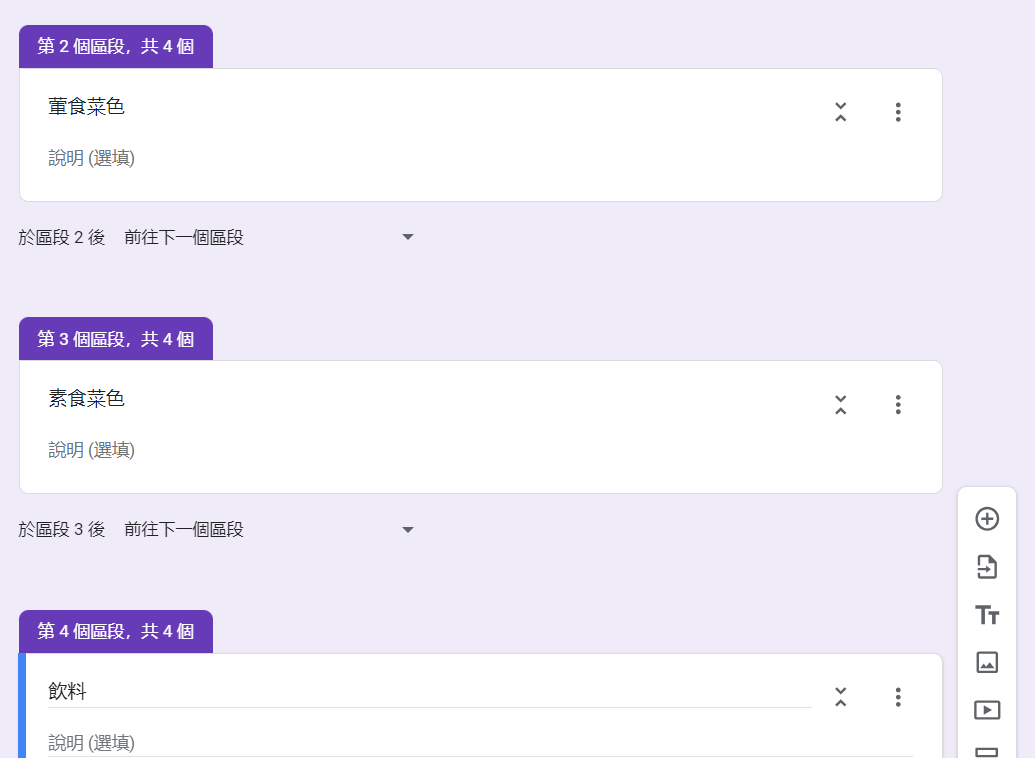Collapse the 素食菜色 section
Screen dimensions: 1035x758
pyautogui.click(x=841, y=405)
